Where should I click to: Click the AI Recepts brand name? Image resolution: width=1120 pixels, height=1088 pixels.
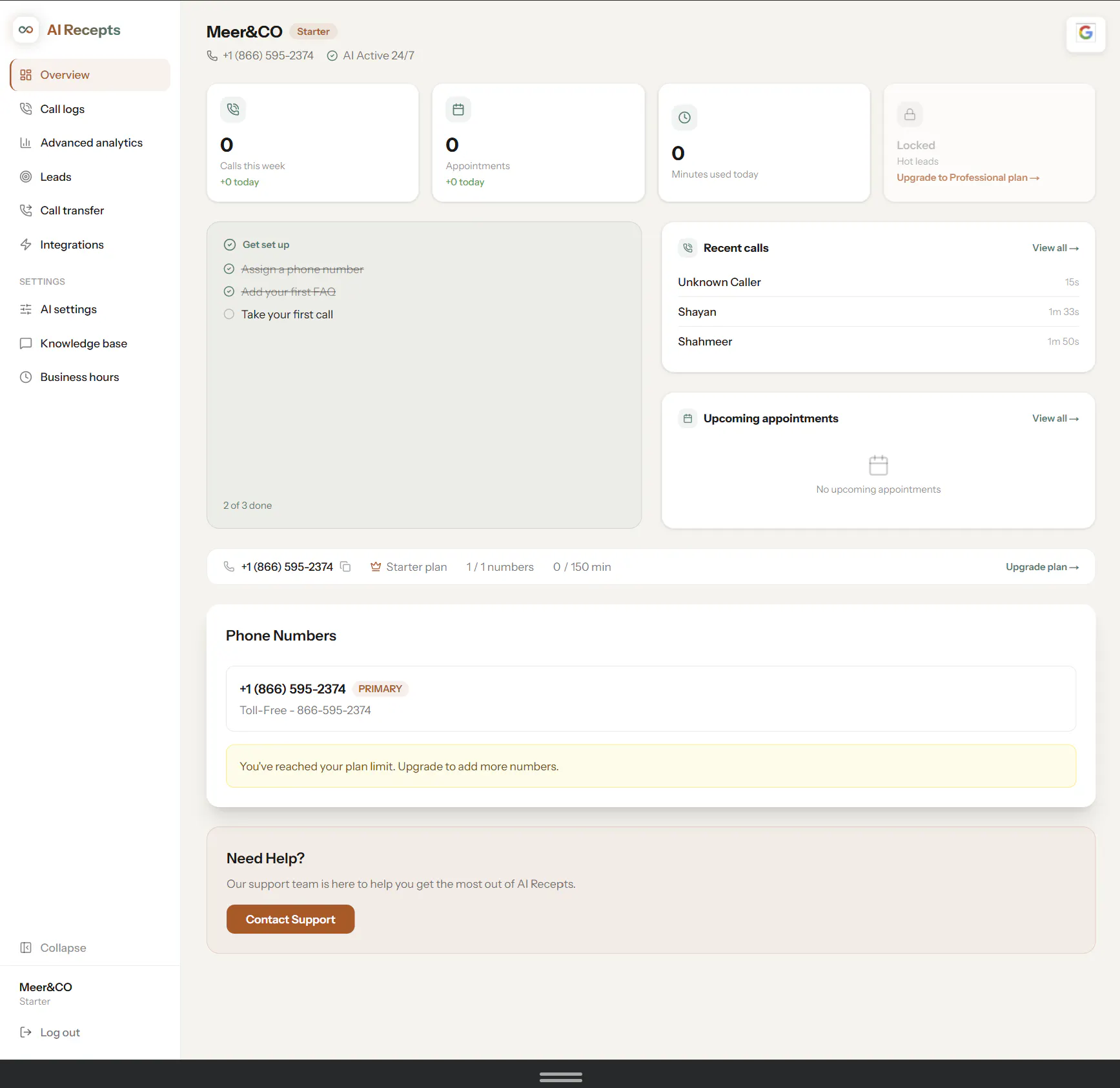pos(84,30)
